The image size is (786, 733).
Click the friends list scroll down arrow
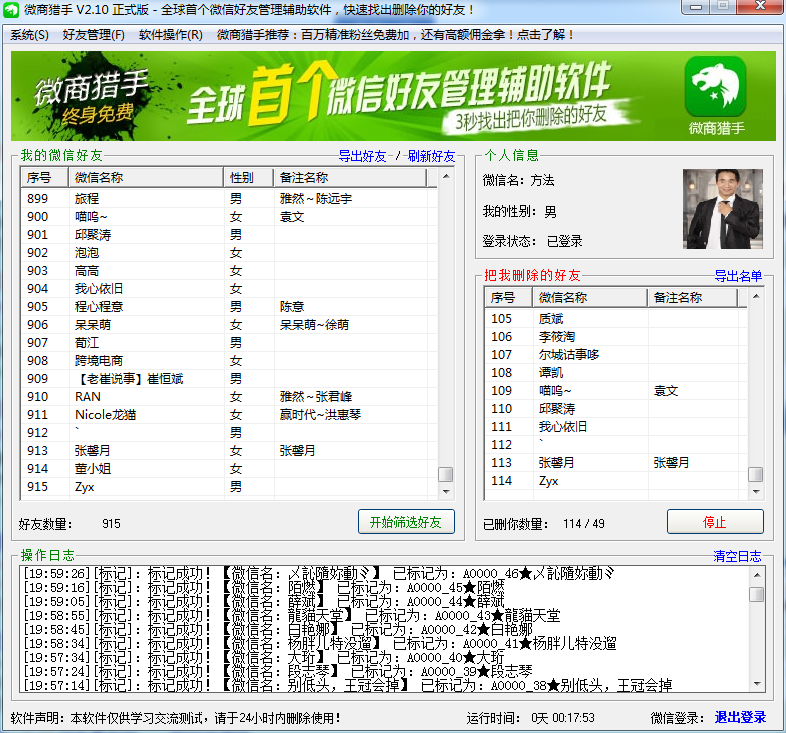(446, 491)
